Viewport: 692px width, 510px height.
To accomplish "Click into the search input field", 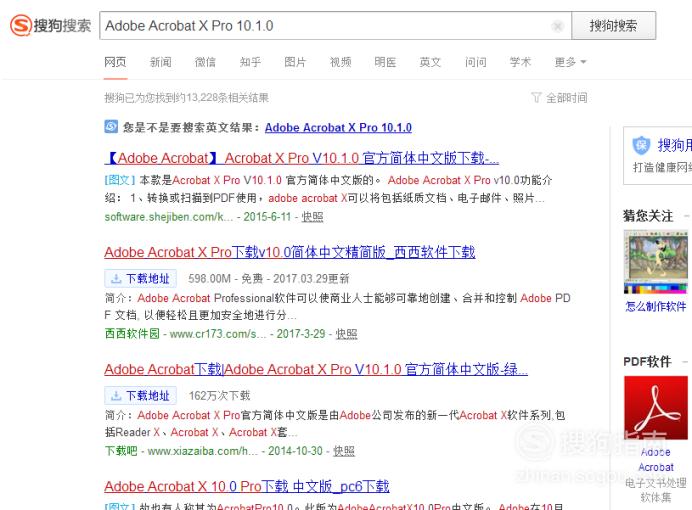I will [x=327, y=26].
